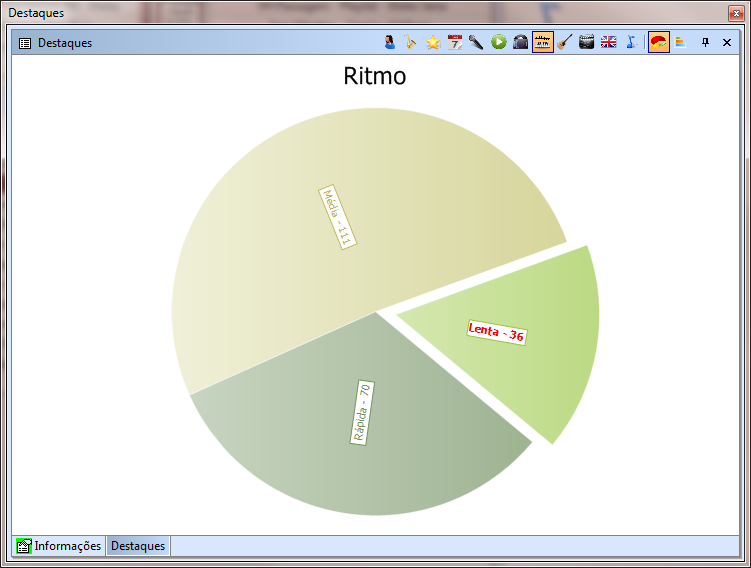Select the dark album box icon
751x568 pixels.
(521, 42)
